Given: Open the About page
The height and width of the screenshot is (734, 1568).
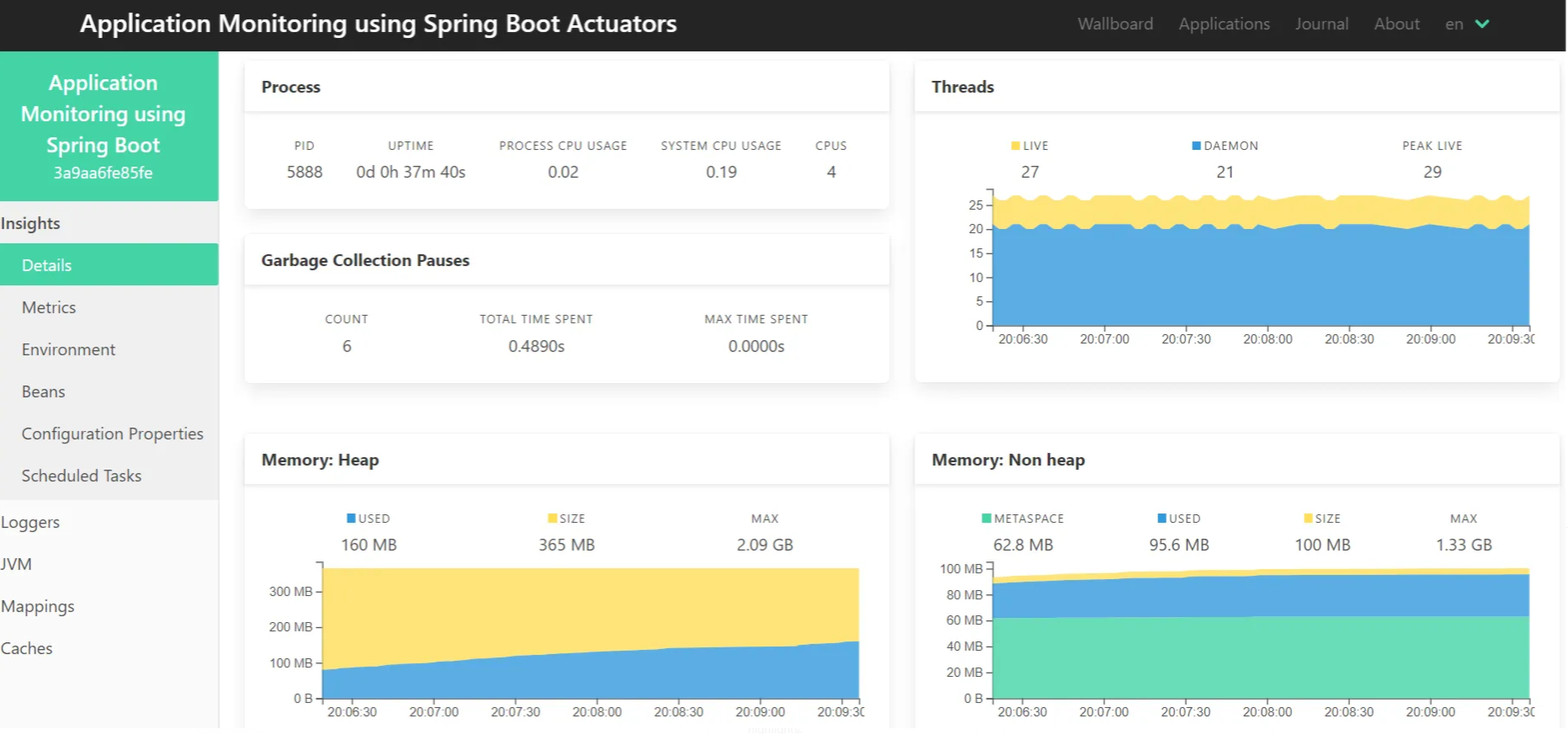Looking at the screenshot, I should (1396, 24).
